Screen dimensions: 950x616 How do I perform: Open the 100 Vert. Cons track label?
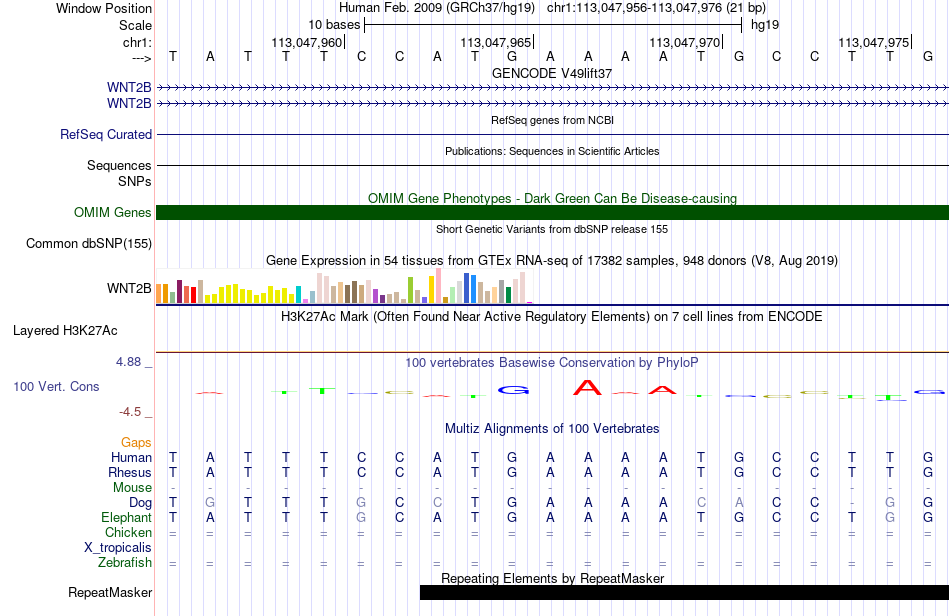click(56, 386)
